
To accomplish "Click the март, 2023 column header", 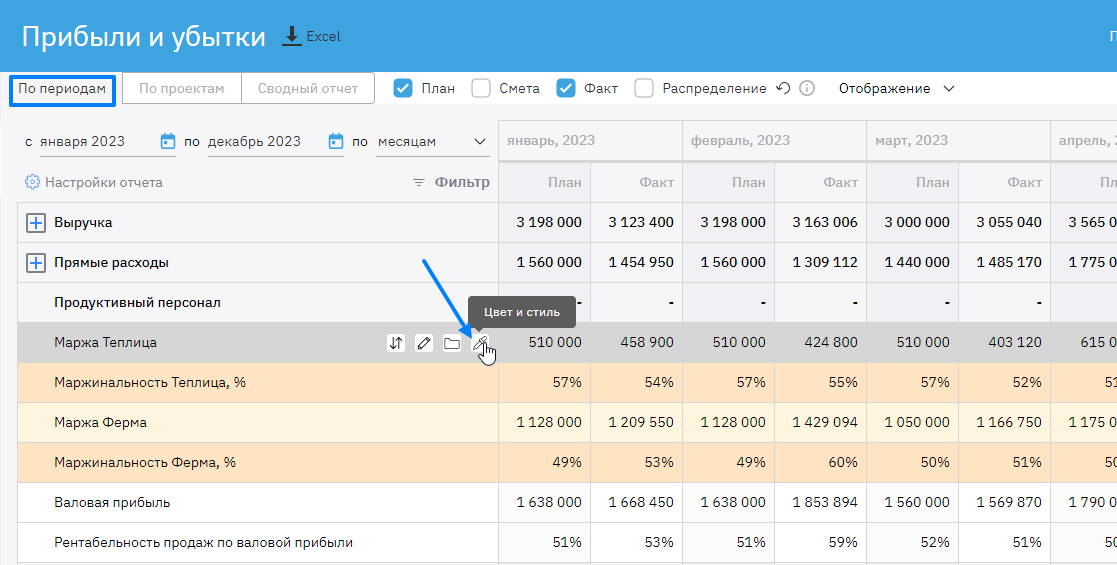I will click(x=958, y=140).
